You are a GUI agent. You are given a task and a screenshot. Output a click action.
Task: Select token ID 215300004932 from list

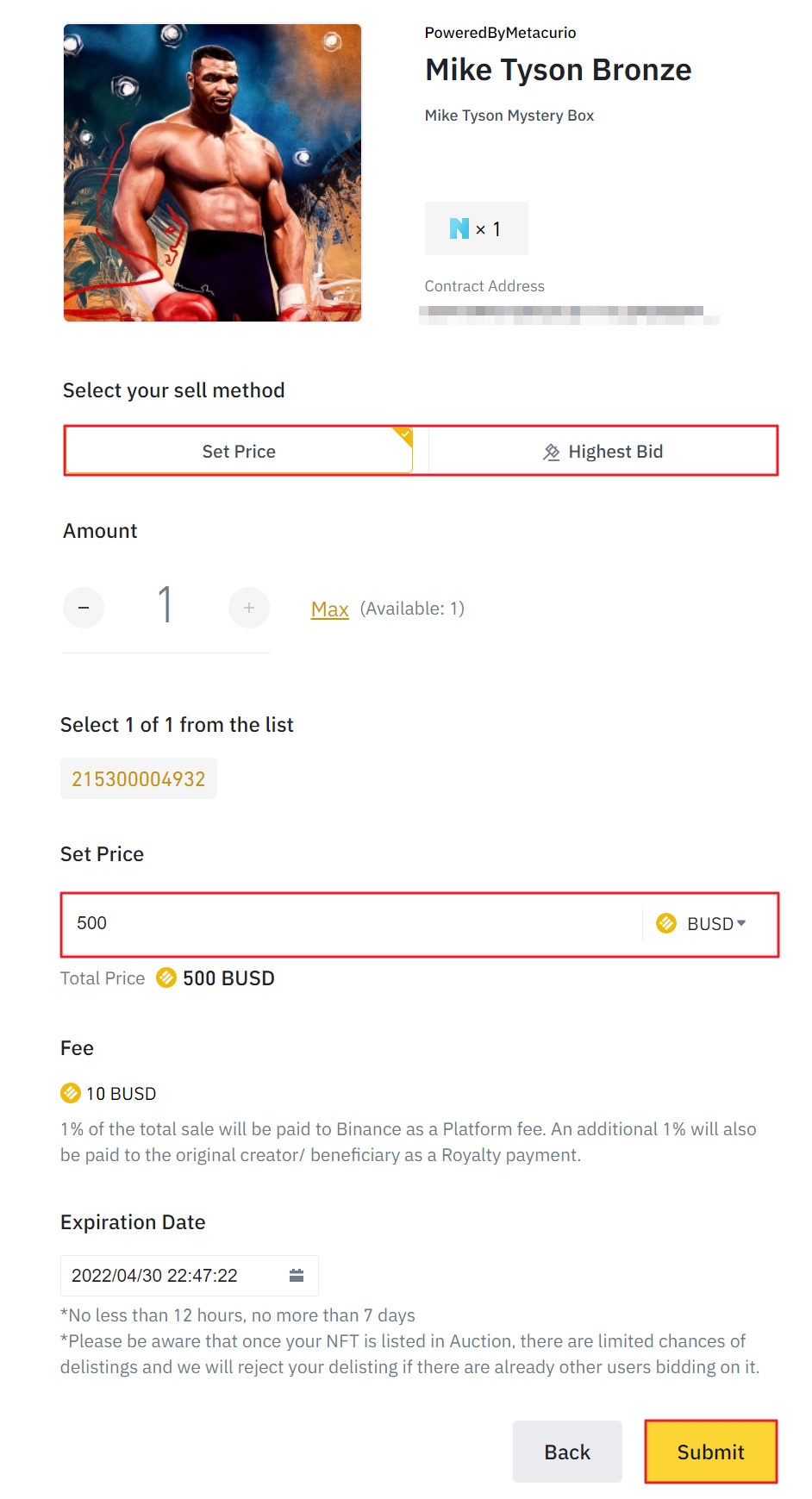(x=139, y=779)
